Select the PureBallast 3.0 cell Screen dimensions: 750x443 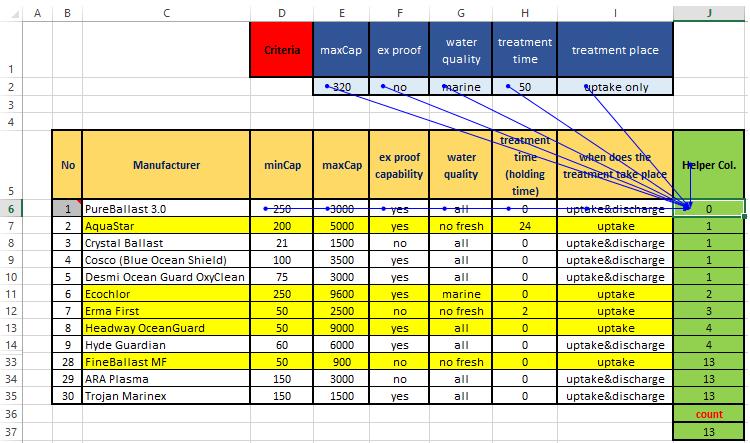[166, 209]
